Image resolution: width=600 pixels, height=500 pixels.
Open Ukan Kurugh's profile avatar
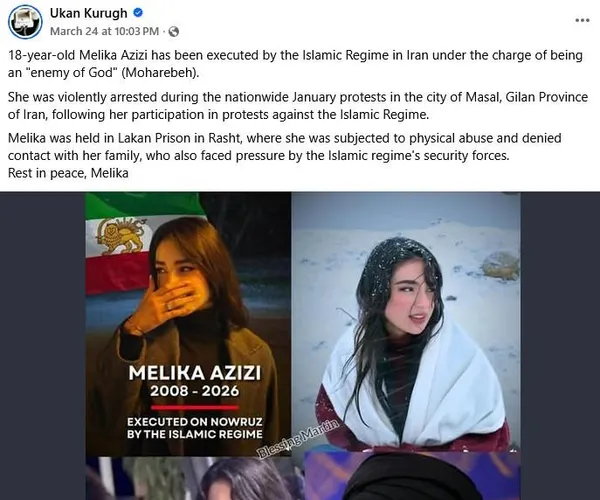tap(25, 22)
